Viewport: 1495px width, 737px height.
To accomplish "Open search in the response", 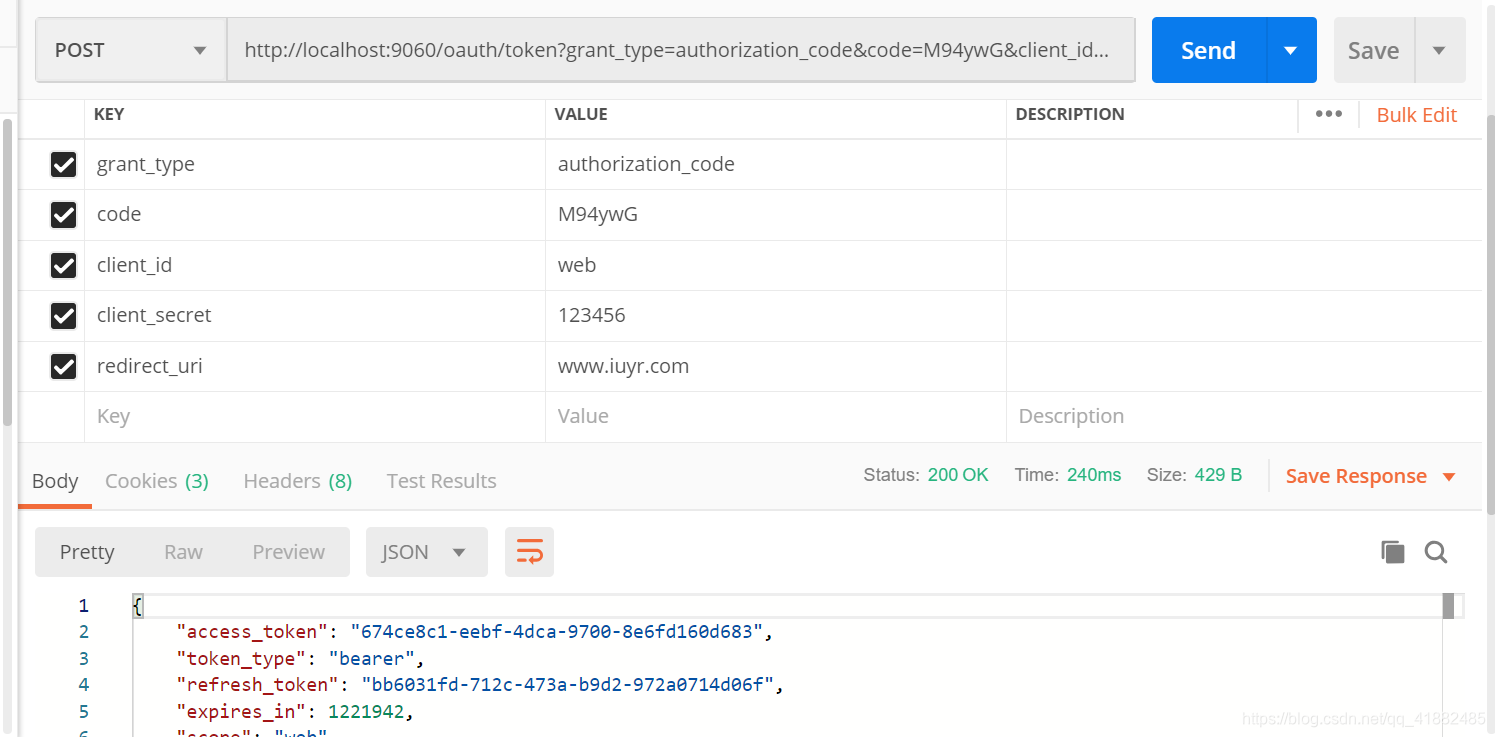I will 1436,552.
